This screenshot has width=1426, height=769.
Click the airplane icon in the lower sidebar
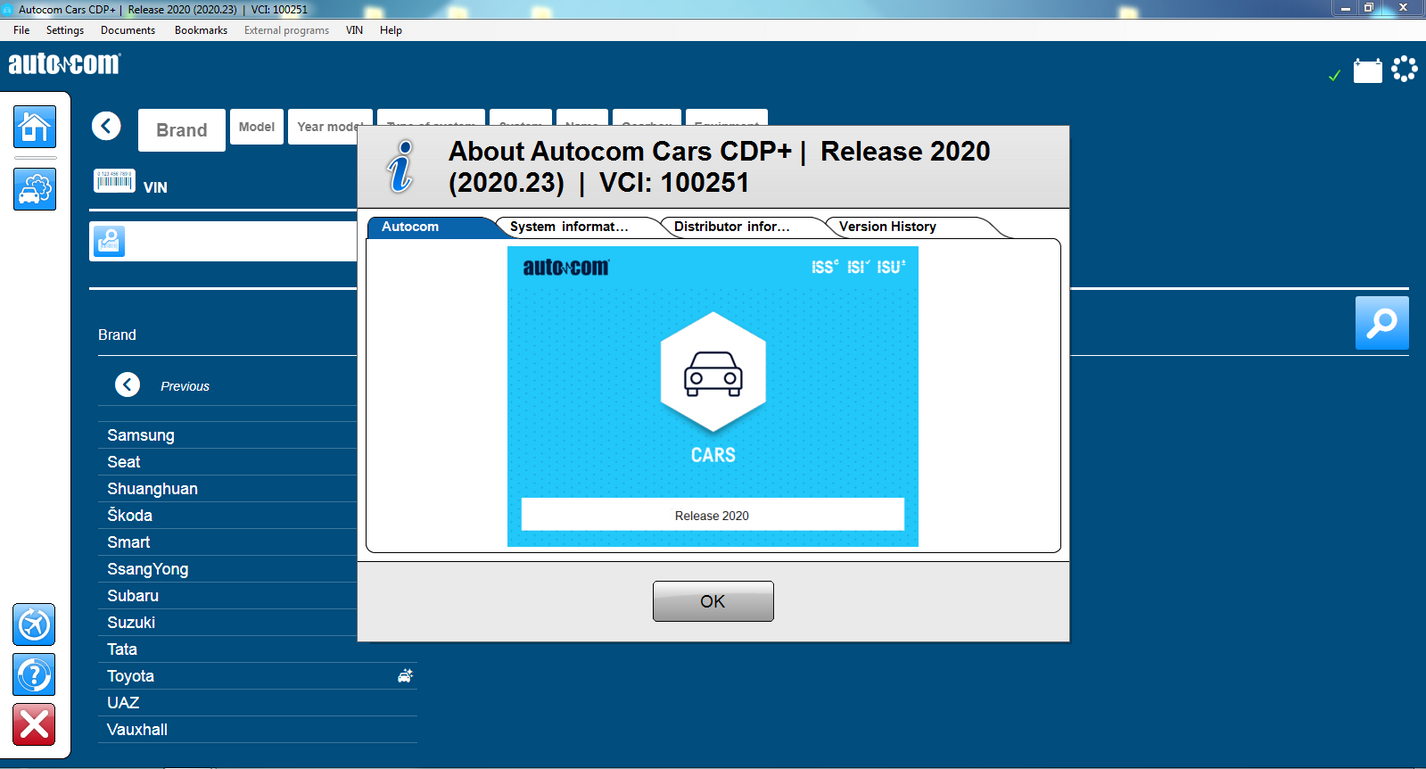point(33,624)
